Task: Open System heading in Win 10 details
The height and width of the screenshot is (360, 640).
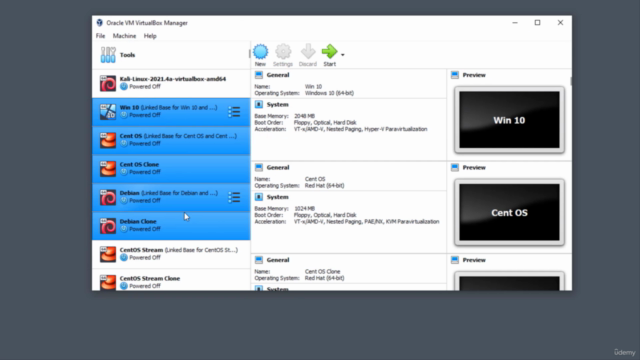Action: click(x=277, y=104)
